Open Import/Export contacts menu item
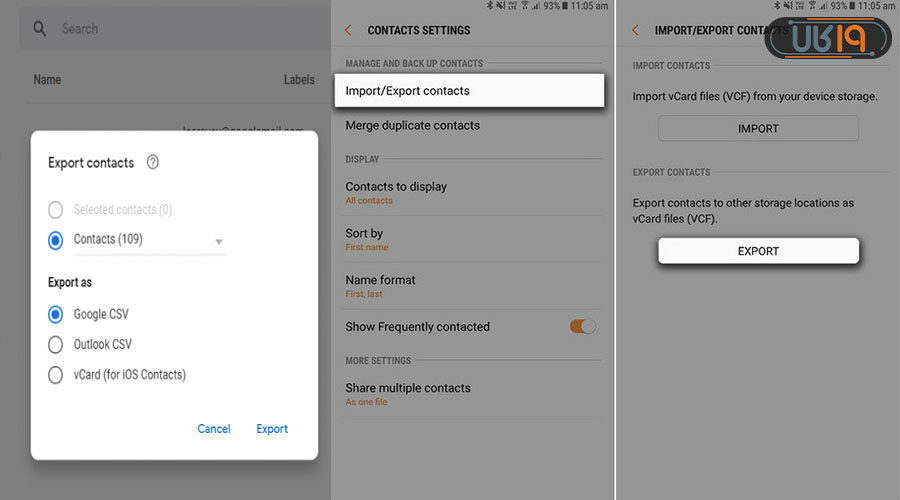900x500 pixels. click(x=468, y=90)
